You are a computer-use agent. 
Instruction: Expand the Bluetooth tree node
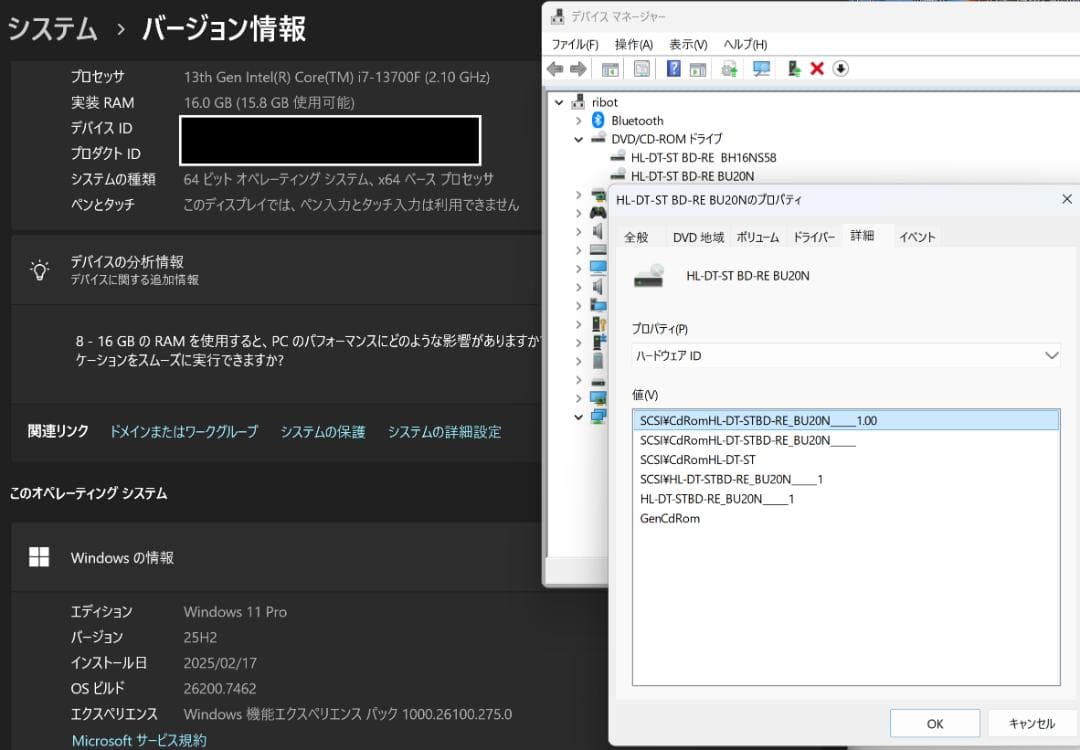[578, 120]
